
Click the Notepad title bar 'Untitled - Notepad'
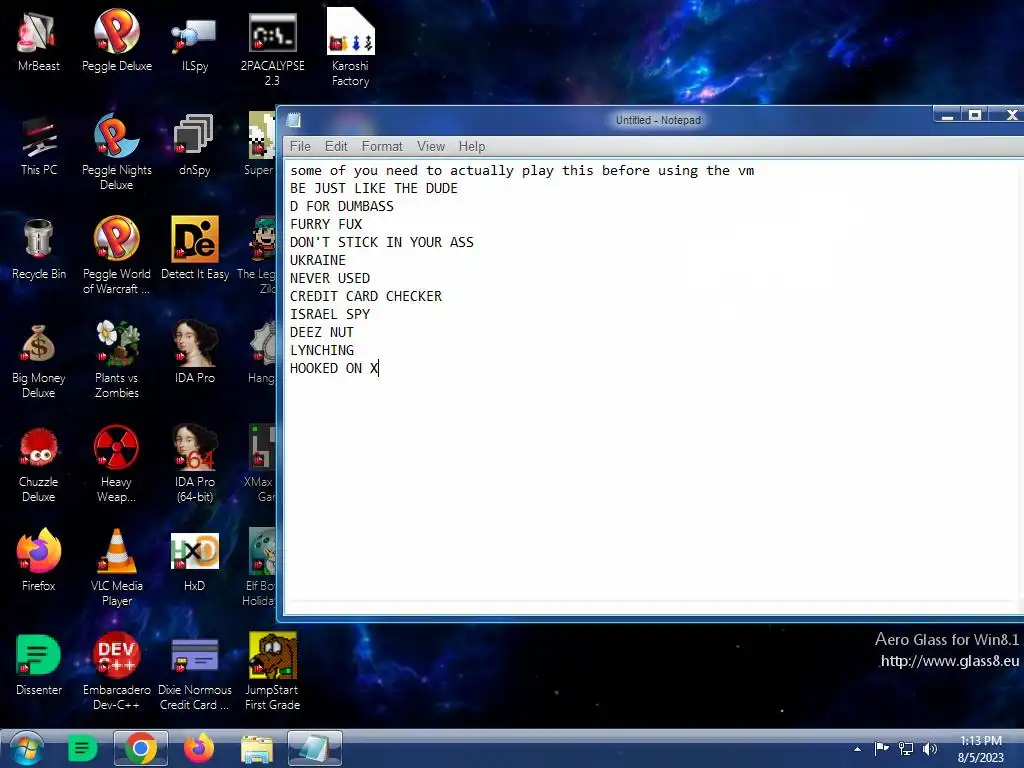(x=658, y=120)
